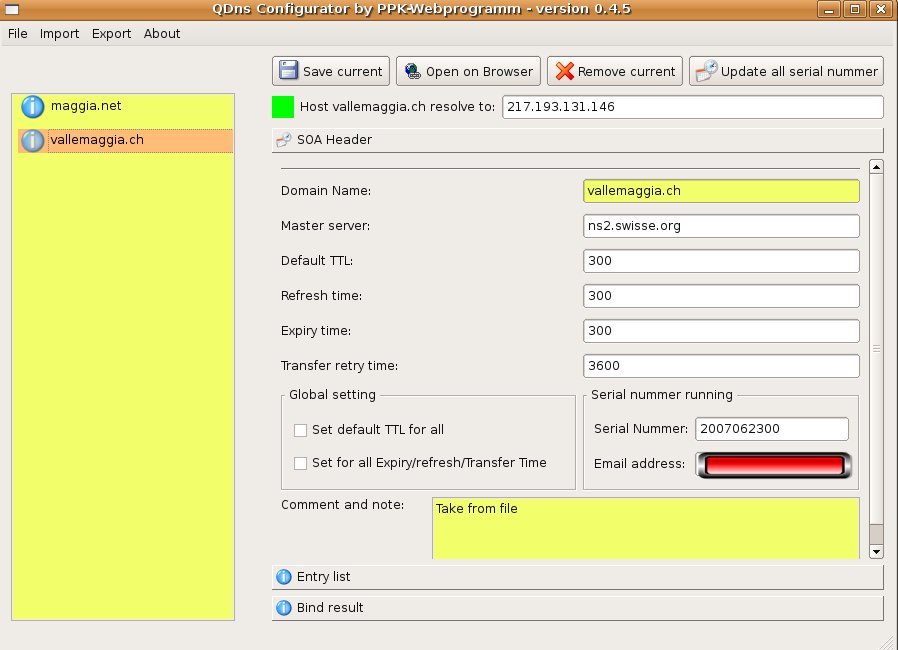Collapse the SOA Header section
Image resolution: width=898 pixels, height=650 pixels.
[x=577, y=140]
